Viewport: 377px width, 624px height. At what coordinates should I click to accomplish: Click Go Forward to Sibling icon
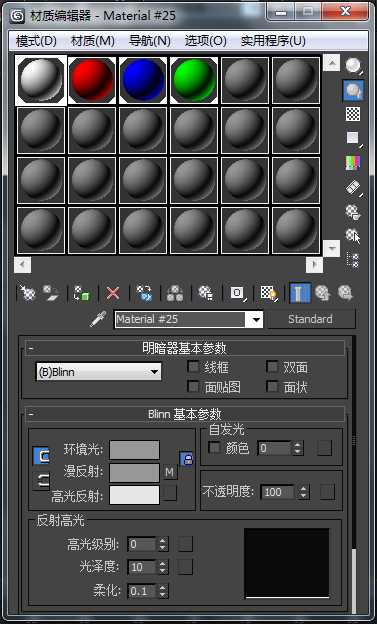[x=346, y=293]
